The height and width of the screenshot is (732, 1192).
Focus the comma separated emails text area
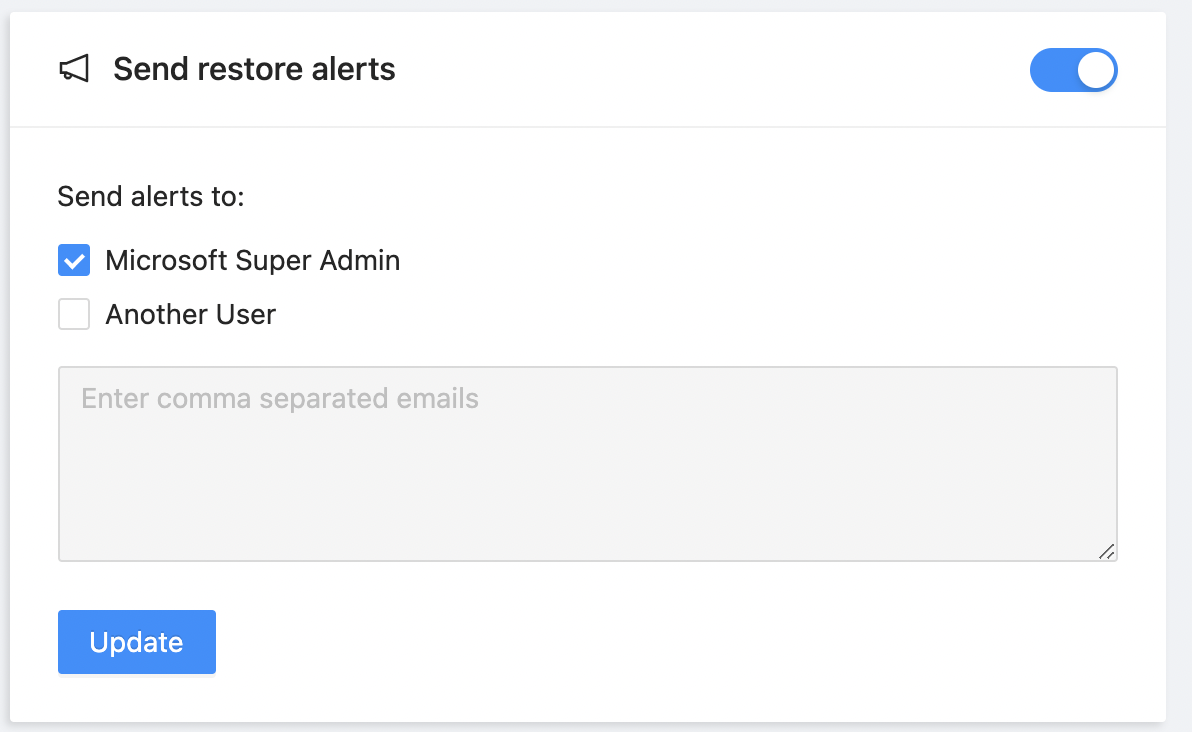point(587,464)
